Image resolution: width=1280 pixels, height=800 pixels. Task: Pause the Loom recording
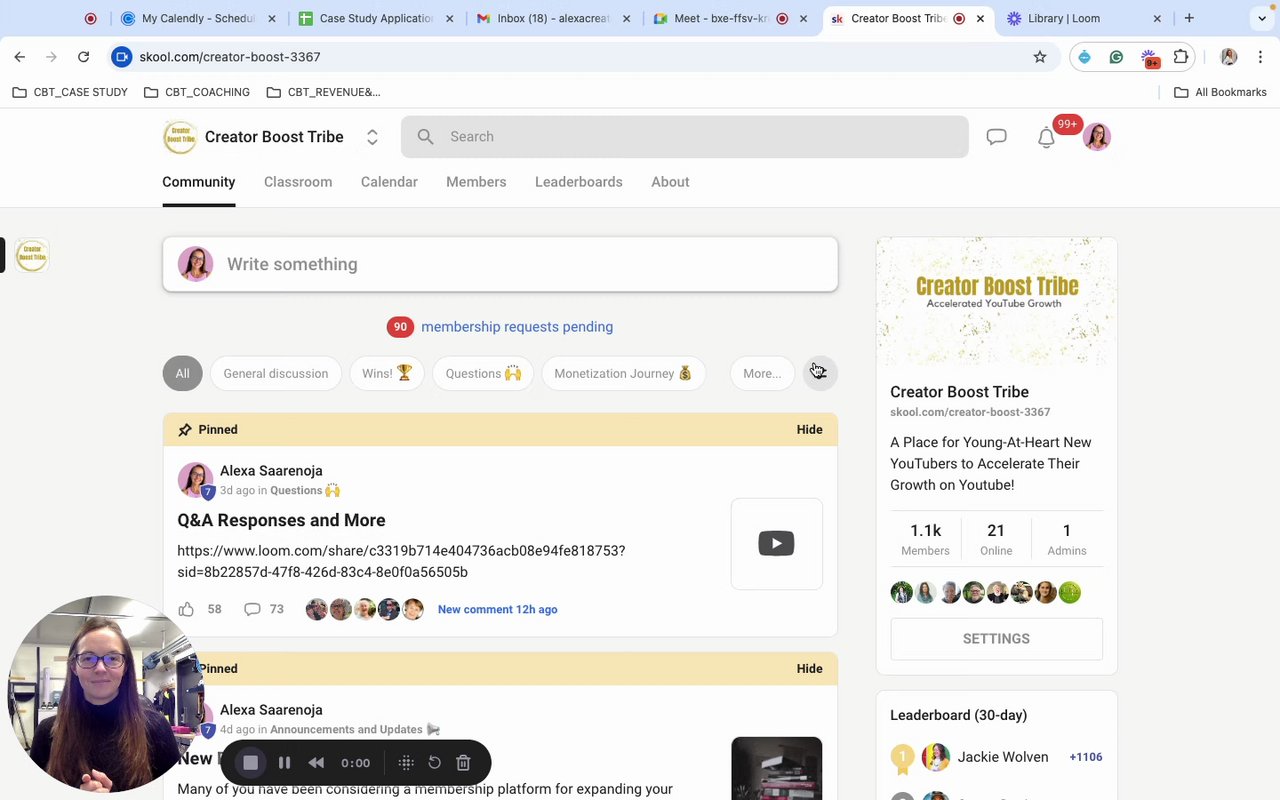coord(284,763)
